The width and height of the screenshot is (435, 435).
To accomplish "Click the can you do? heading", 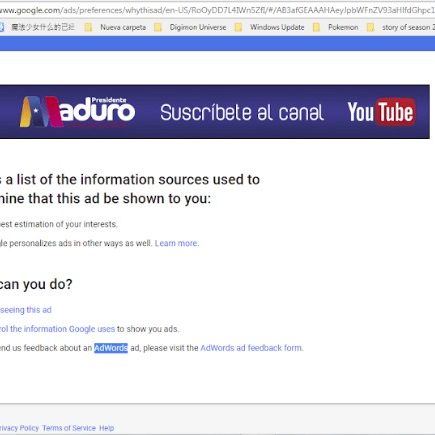I will [x=36, y=284].
